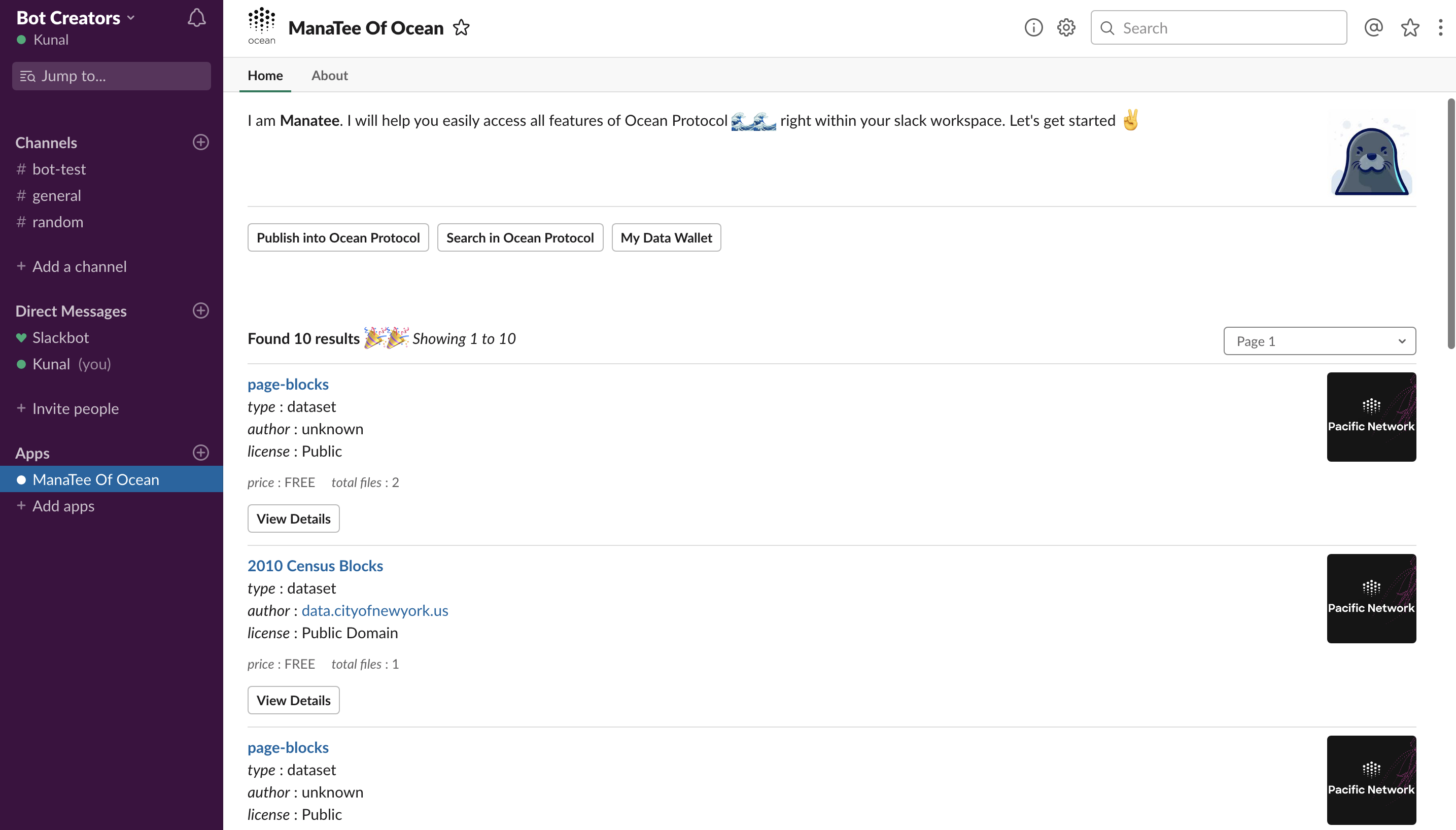
Task: Open new direct message plus icon
Action: click(x=200, y=310)
